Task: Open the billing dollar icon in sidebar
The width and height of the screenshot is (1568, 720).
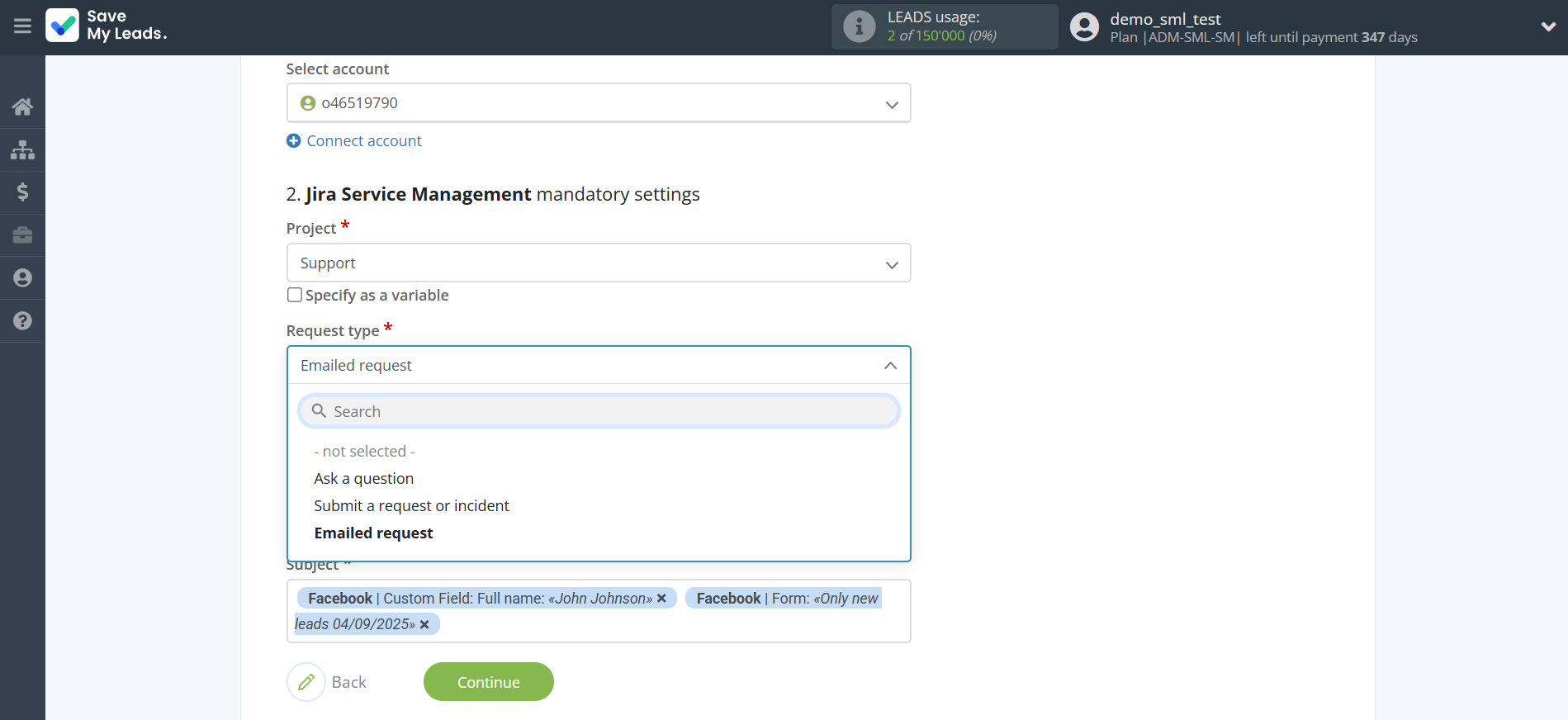Action: point(22,192)
